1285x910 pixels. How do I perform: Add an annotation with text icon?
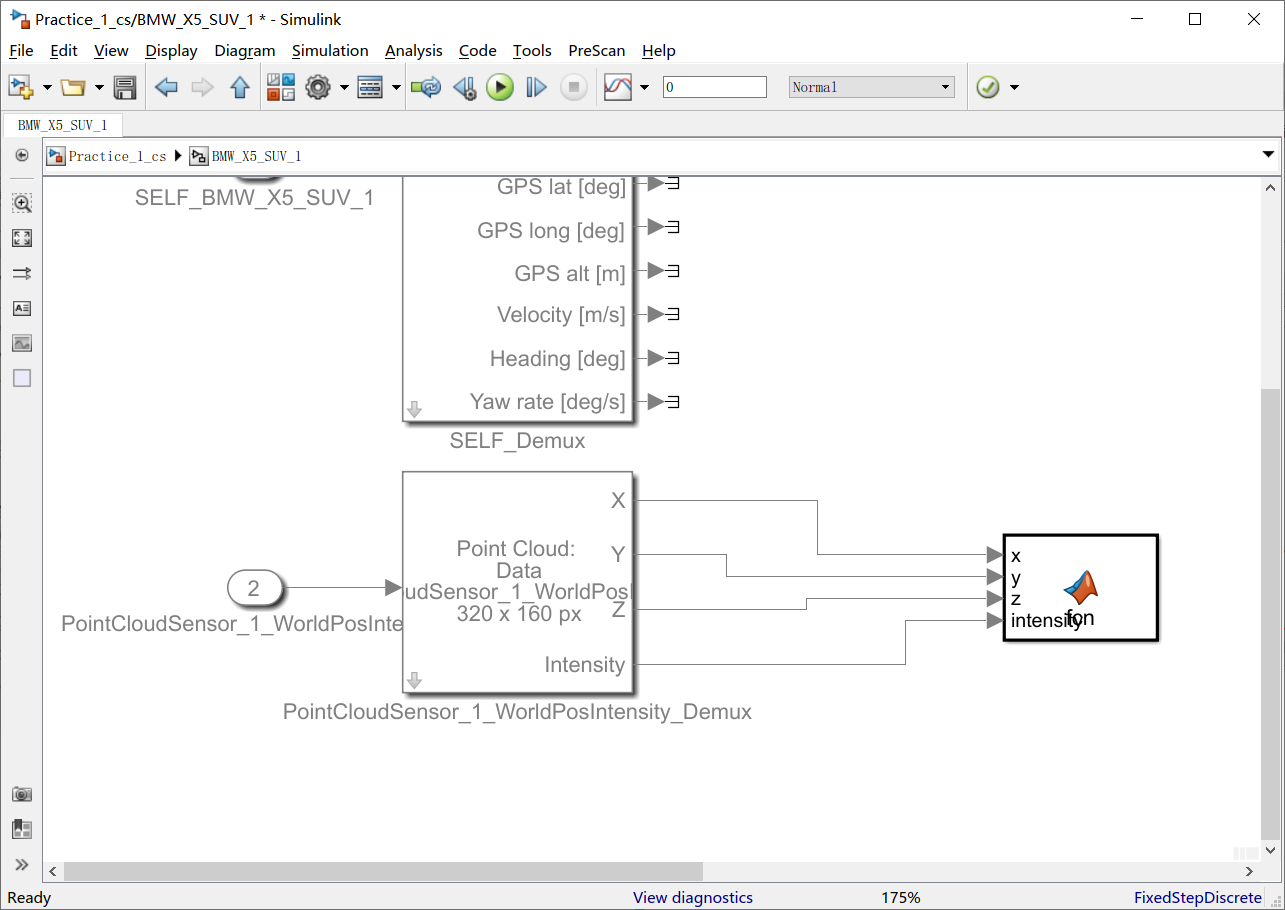[22, 308]
